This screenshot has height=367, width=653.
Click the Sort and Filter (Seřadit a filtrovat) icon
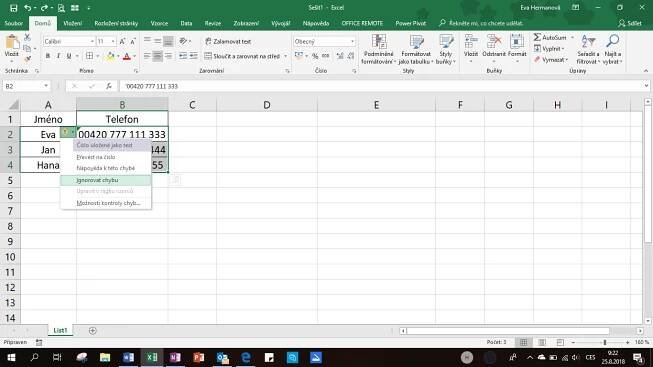[588, 50]
